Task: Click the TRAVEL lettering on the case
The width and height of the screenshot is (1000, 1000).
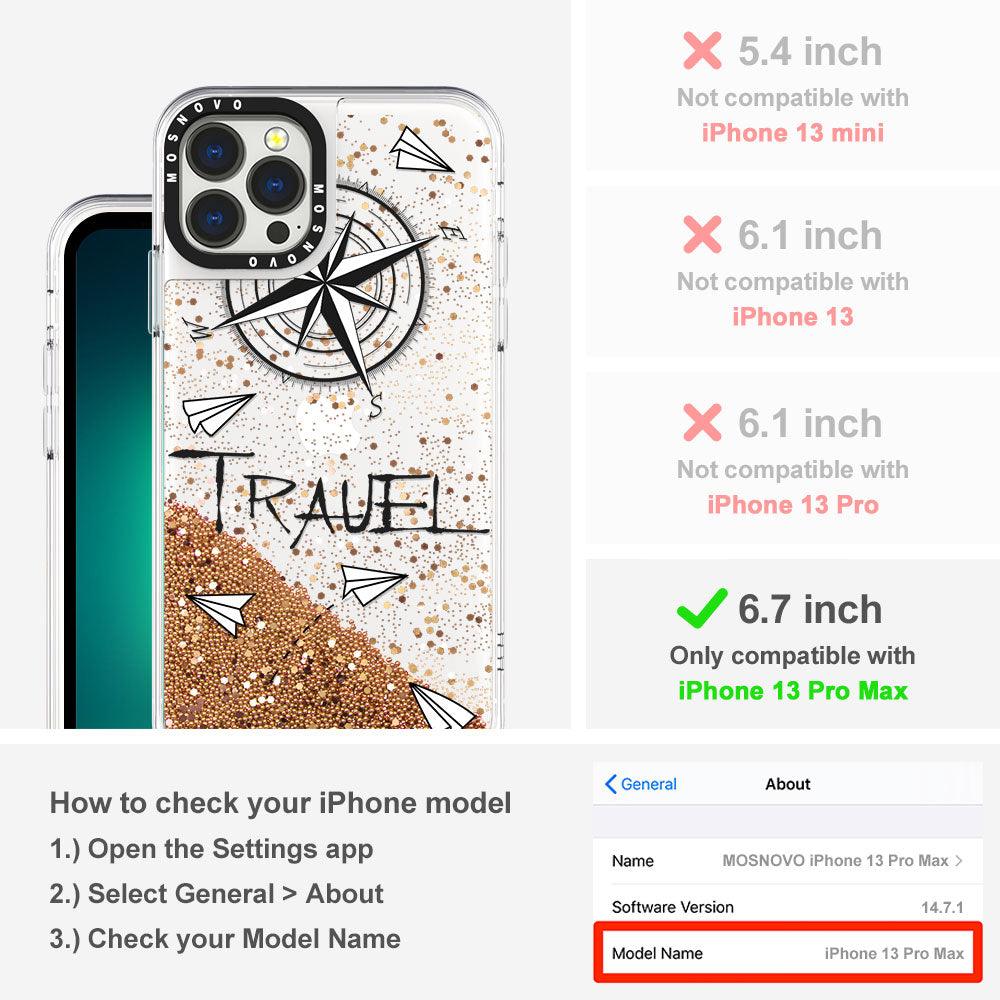Action: tap(328, 494)
